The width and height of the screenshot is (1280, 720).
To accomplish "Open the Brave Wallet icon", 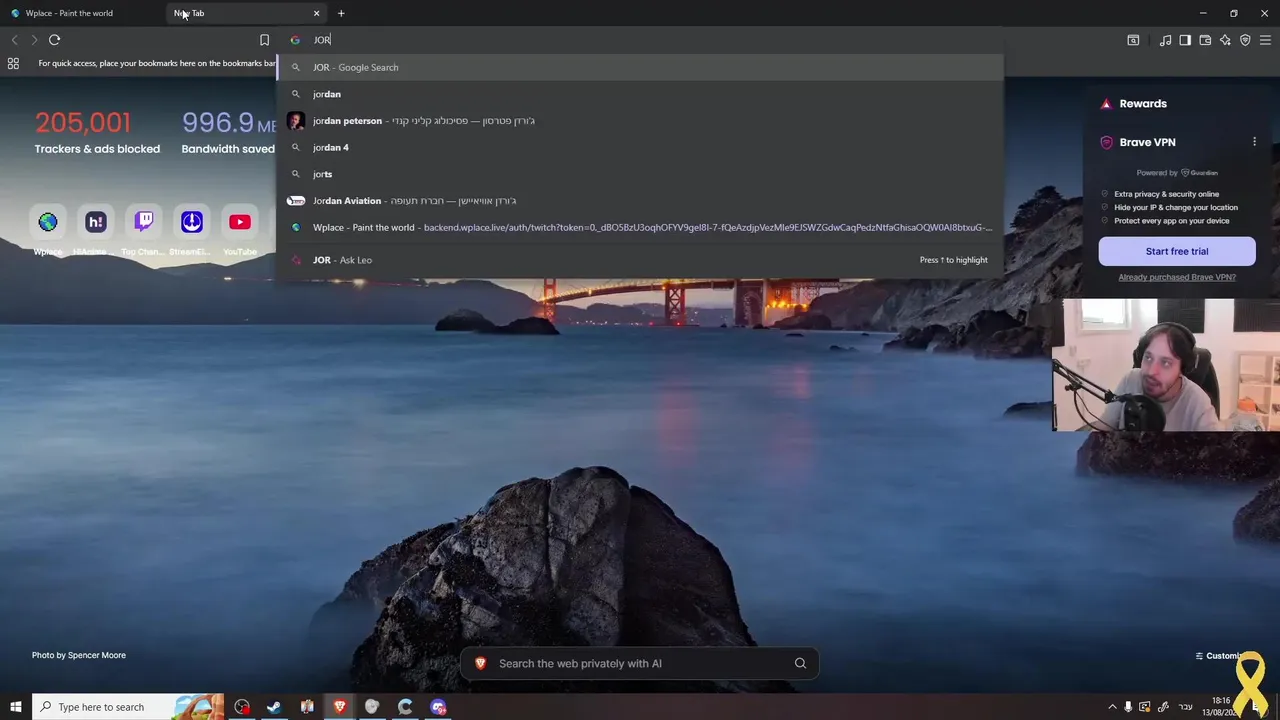I will point(1205,40).
